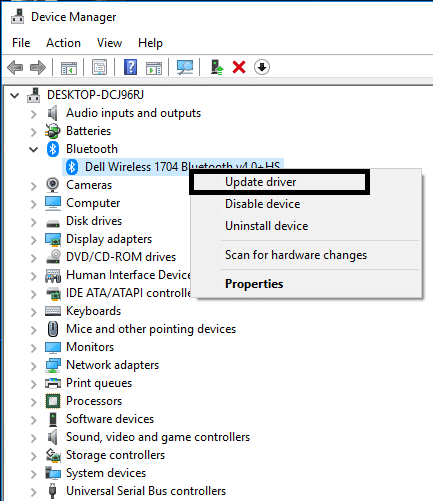Click the Cameras webcam icon
Viewport: 433px width, 501px height.
53,185
